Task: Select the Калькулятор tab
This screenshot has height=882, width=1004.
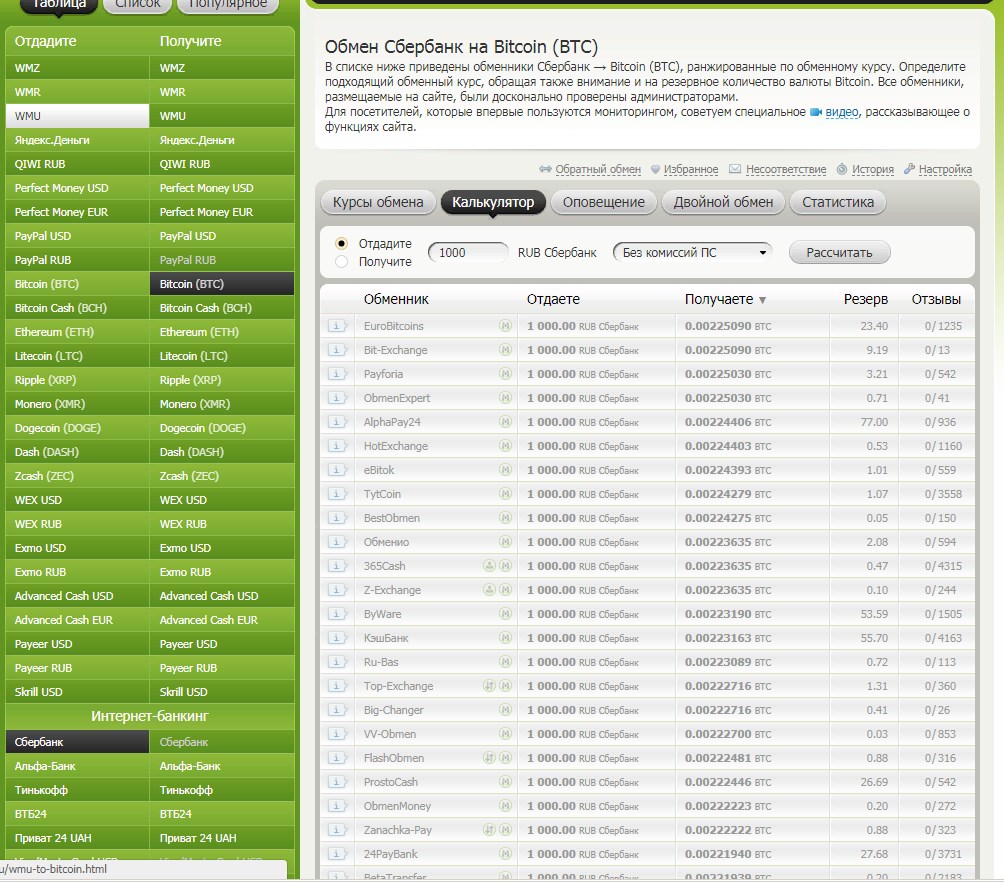Action: click(493, 202)
